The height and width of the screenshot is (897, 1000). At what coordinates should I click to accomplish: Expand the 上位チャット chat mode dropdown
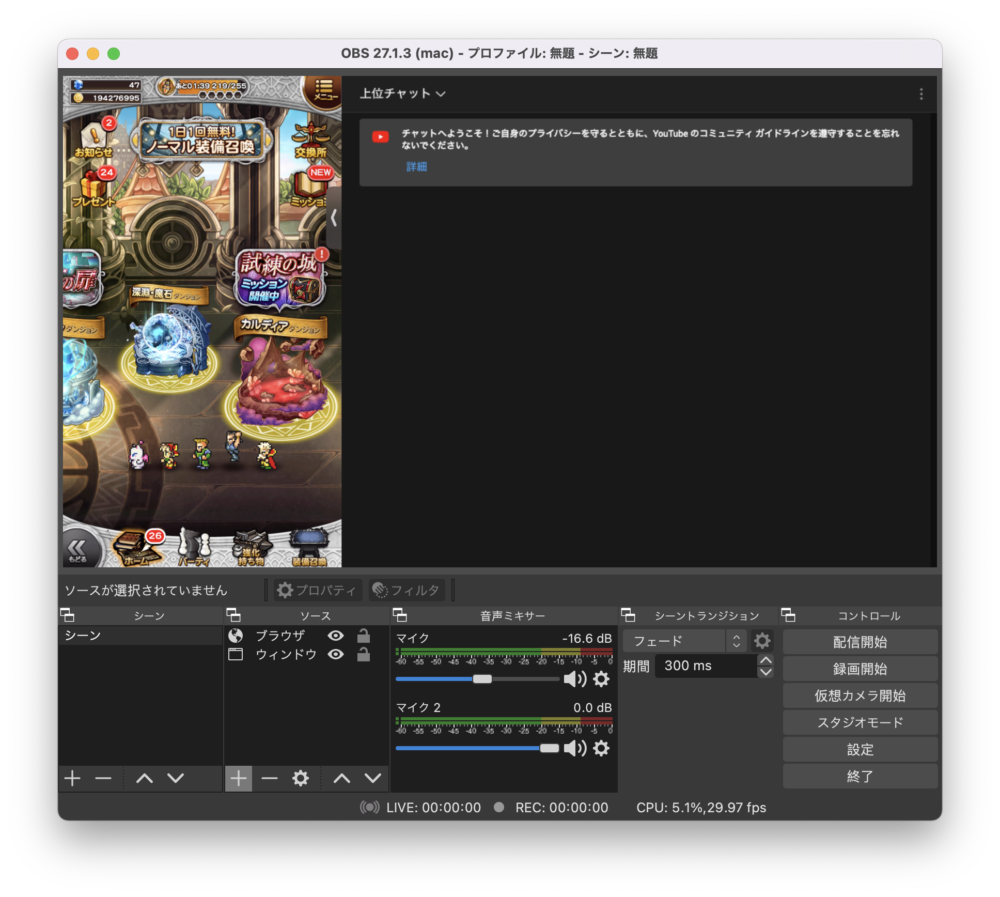(x=402, y=94)
